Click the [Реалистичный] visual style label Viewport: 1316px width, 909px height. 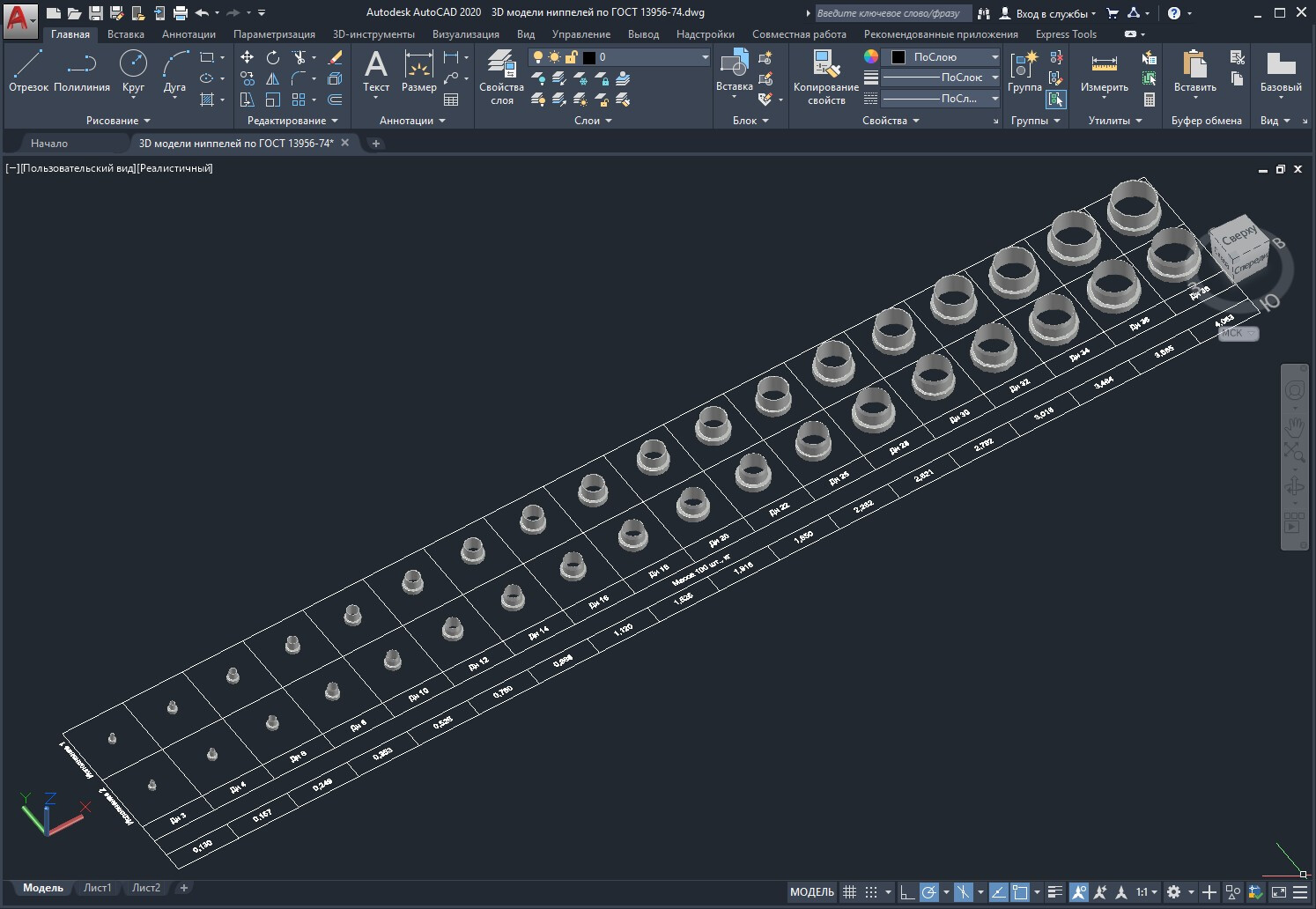tap(175, 168)
